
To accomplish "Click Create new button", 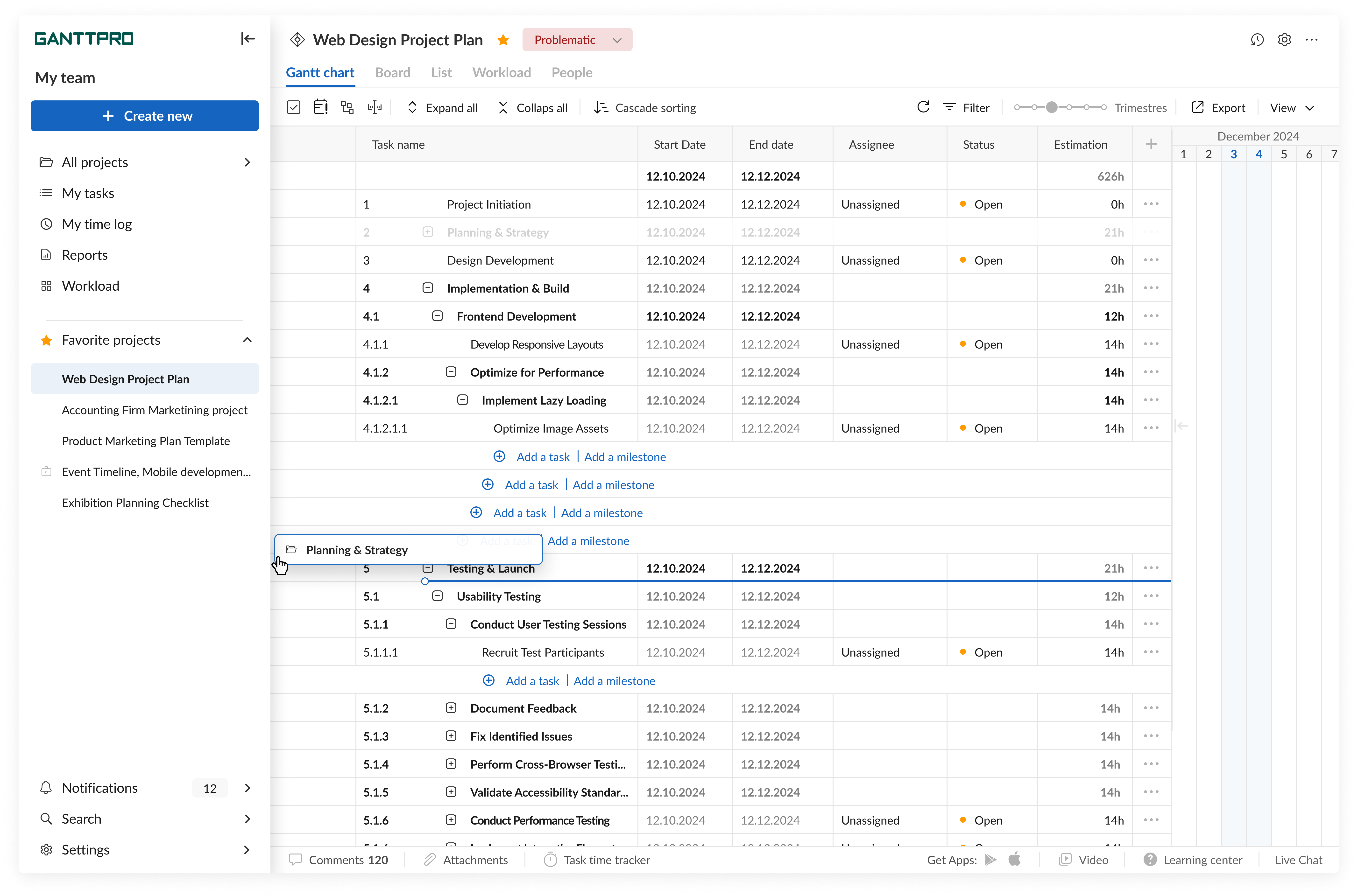I will click(145, 116).
